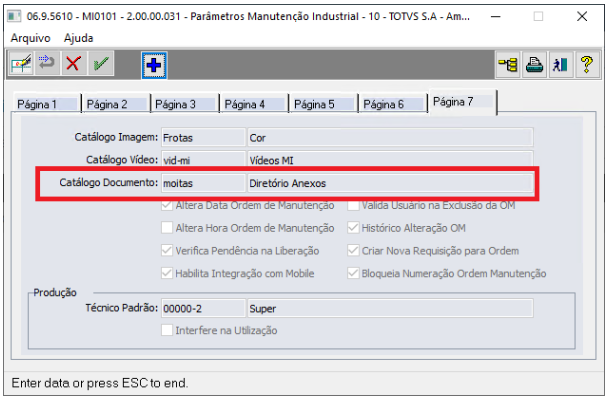608x400 pixels.
Task: Click the Vídeos MI description field
Action: click(390, 160)
